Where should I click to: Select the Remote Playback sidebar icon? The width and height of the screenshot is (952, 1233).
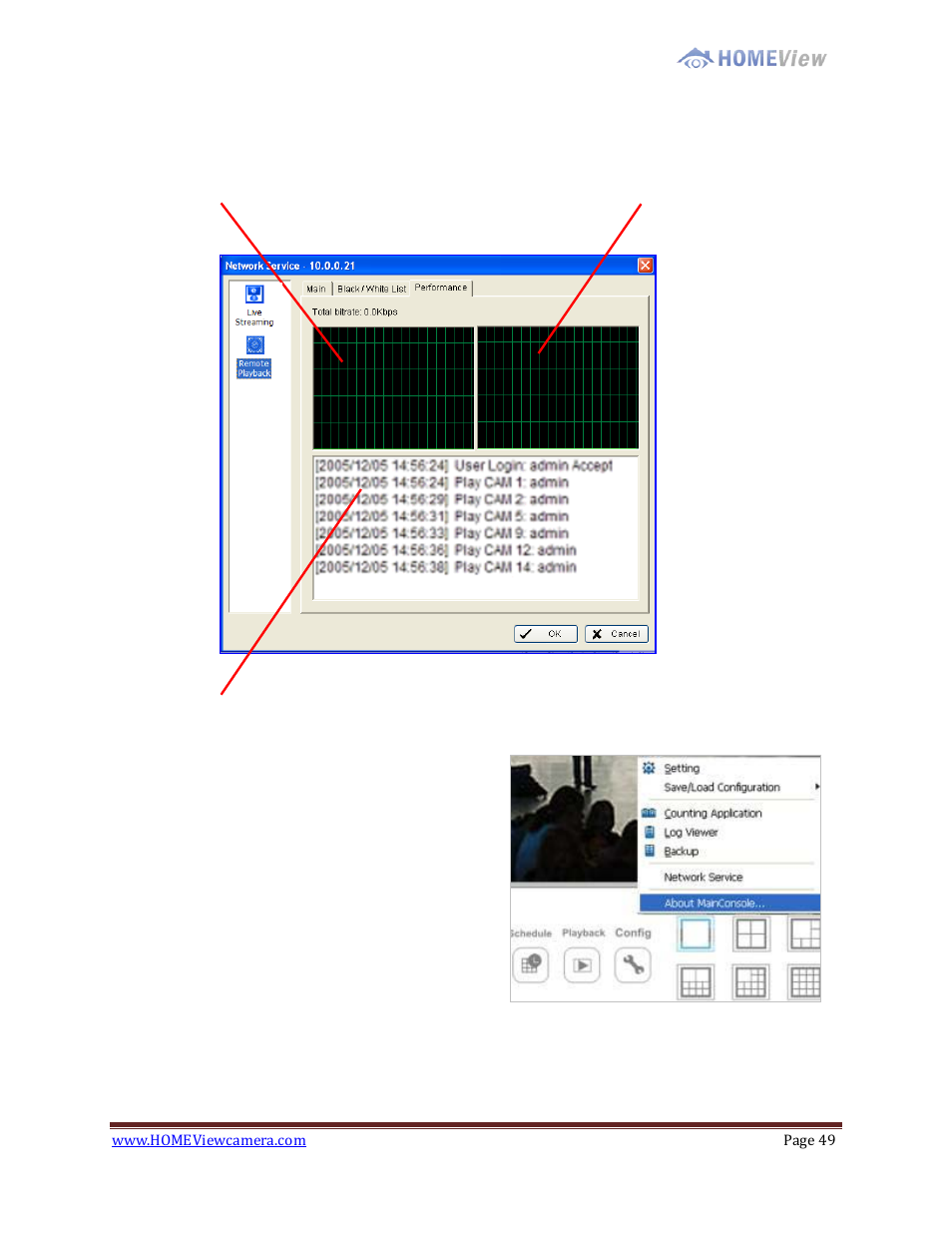[x=254, y=345]
